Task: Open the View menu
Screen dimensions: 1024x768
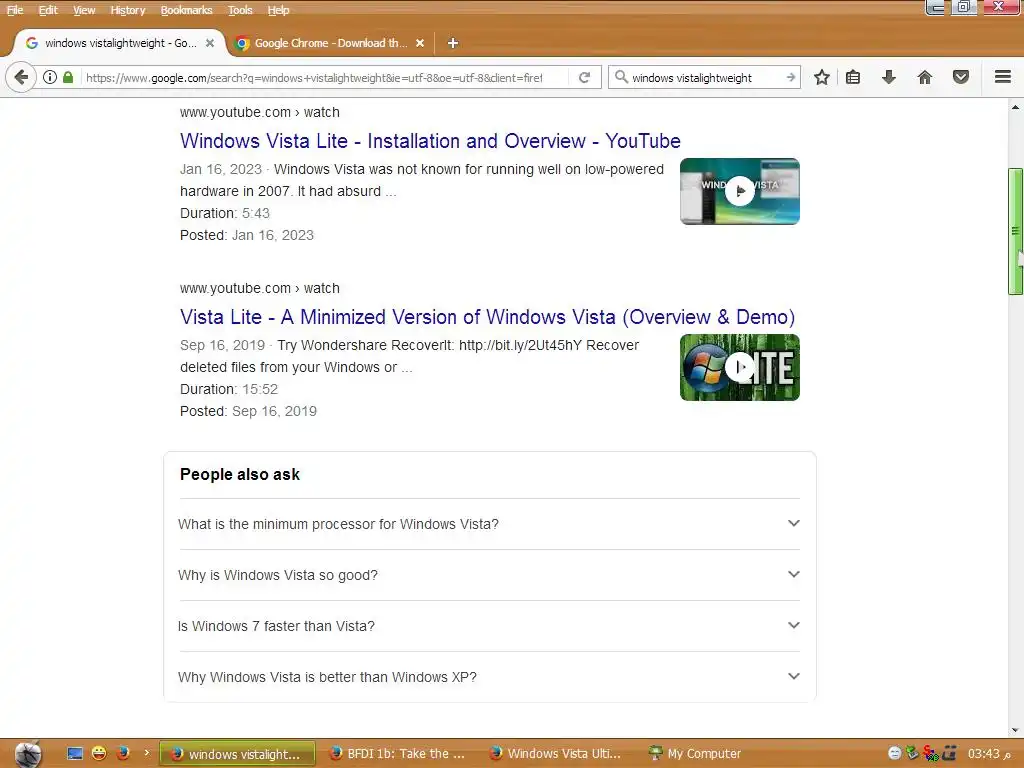Action: click(84, 10)
